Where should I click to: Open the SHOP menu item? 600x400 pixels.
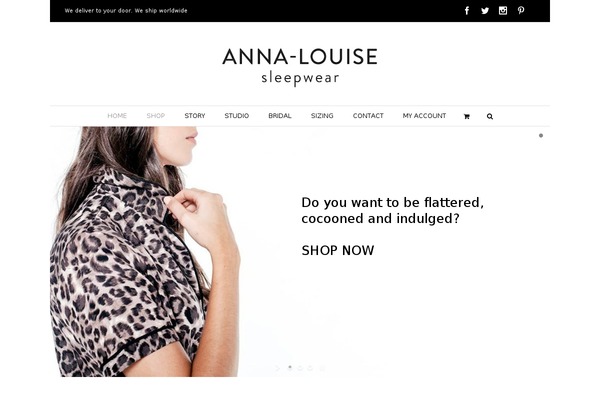[156, 116]
